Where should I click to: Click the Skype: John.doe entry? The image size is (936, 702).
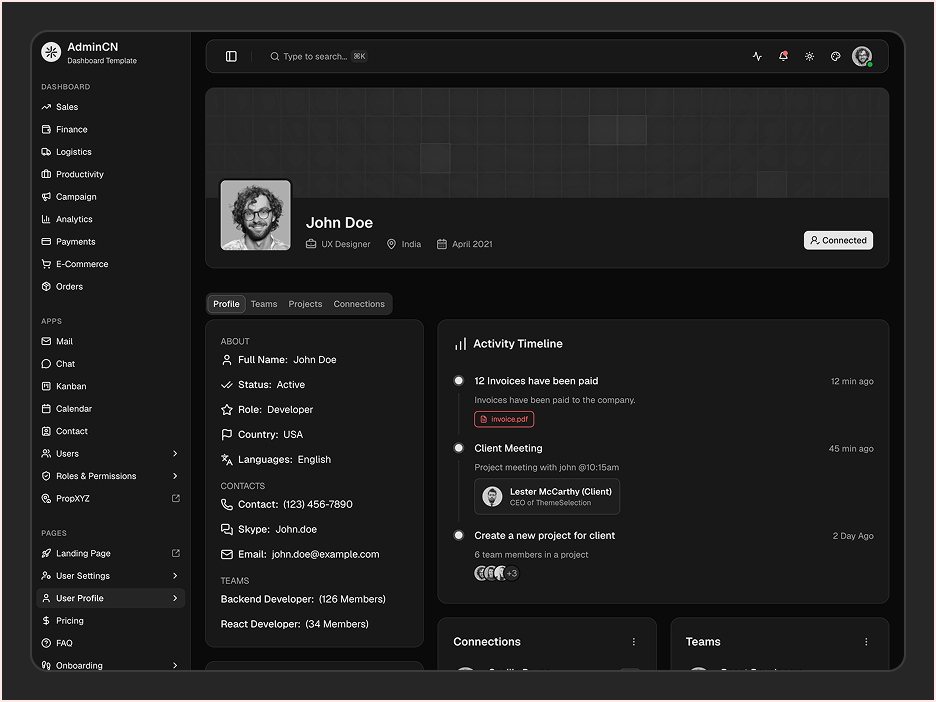click(269, 529)
